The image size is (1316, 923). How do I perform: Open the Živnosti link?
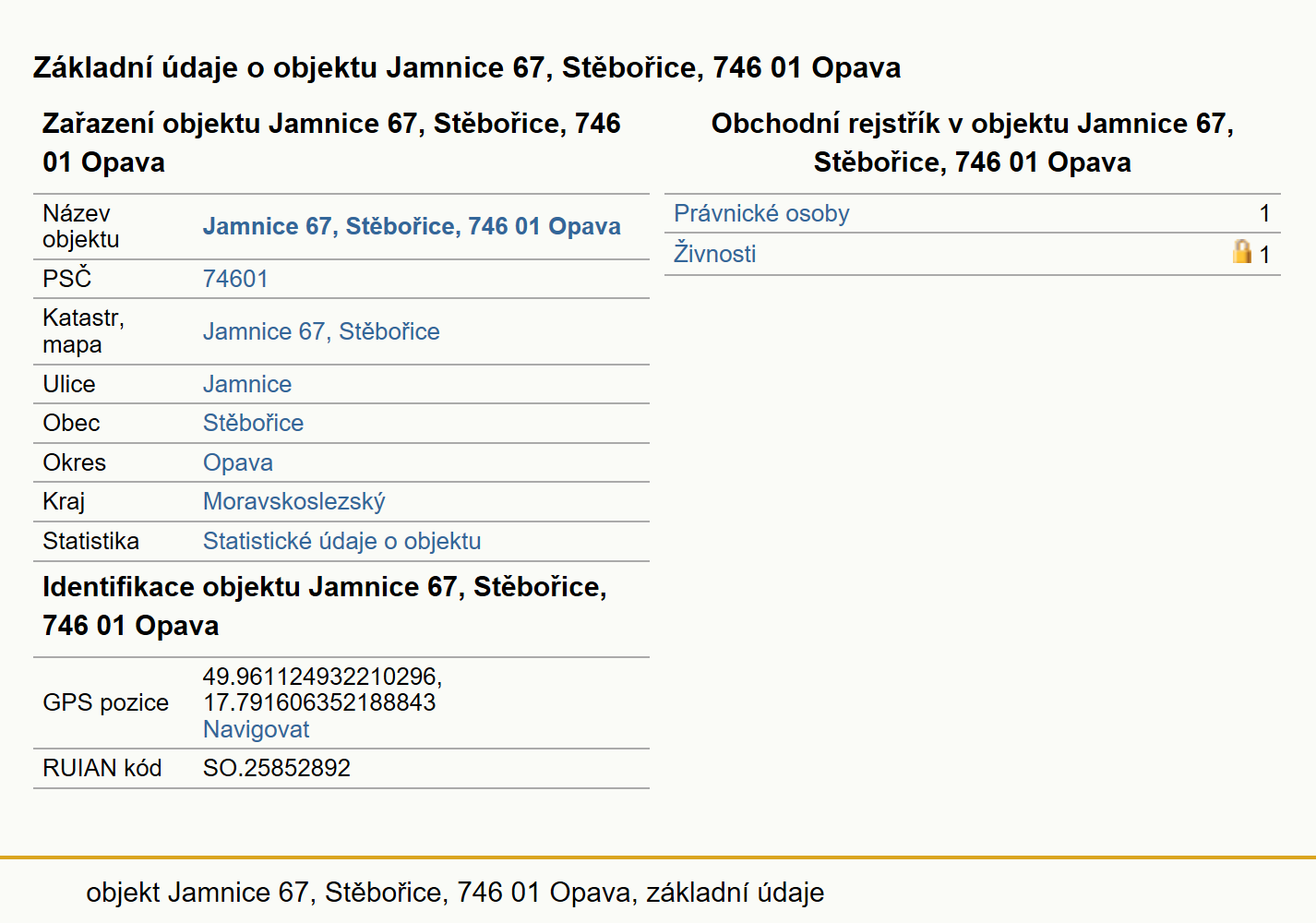(714, 254)
